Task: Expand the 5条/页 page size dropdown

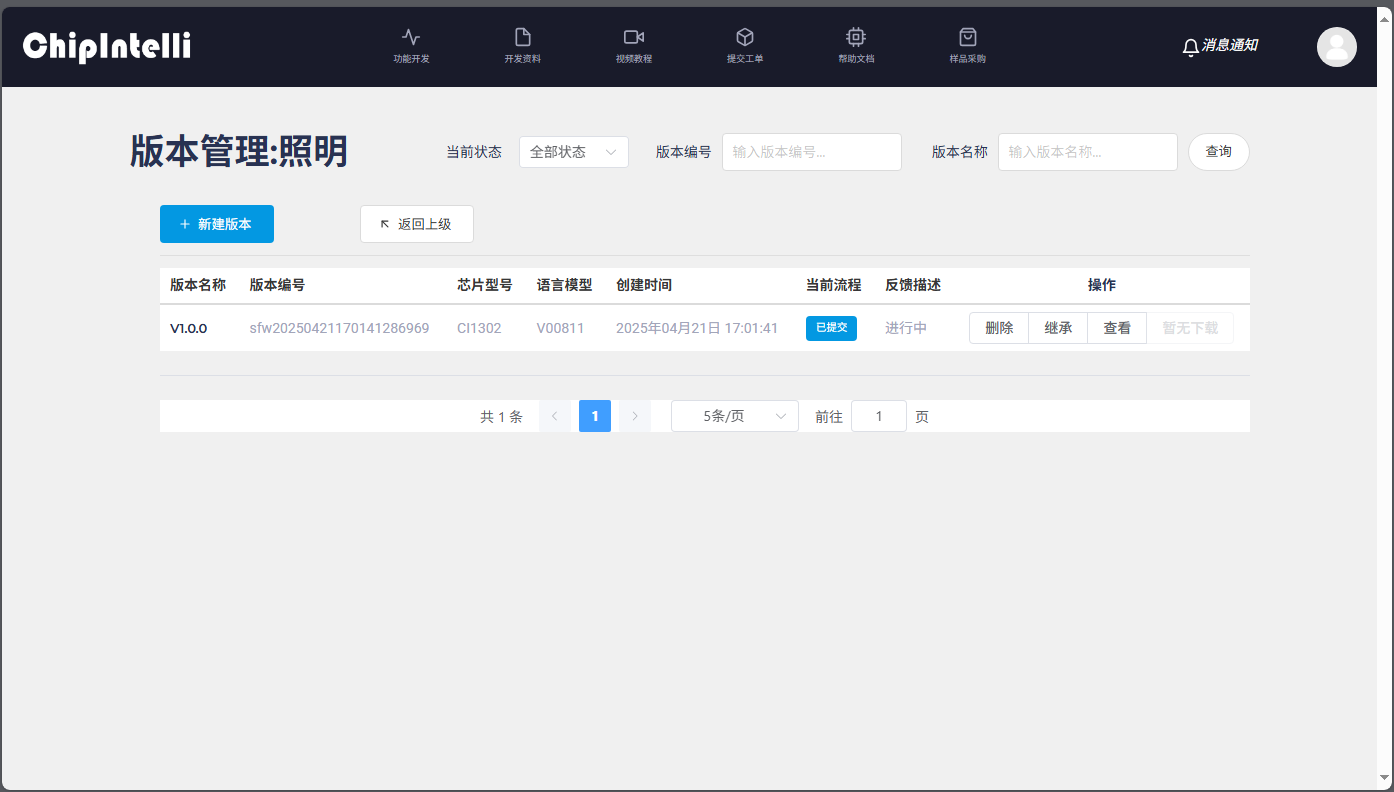Action: point(735,416)
